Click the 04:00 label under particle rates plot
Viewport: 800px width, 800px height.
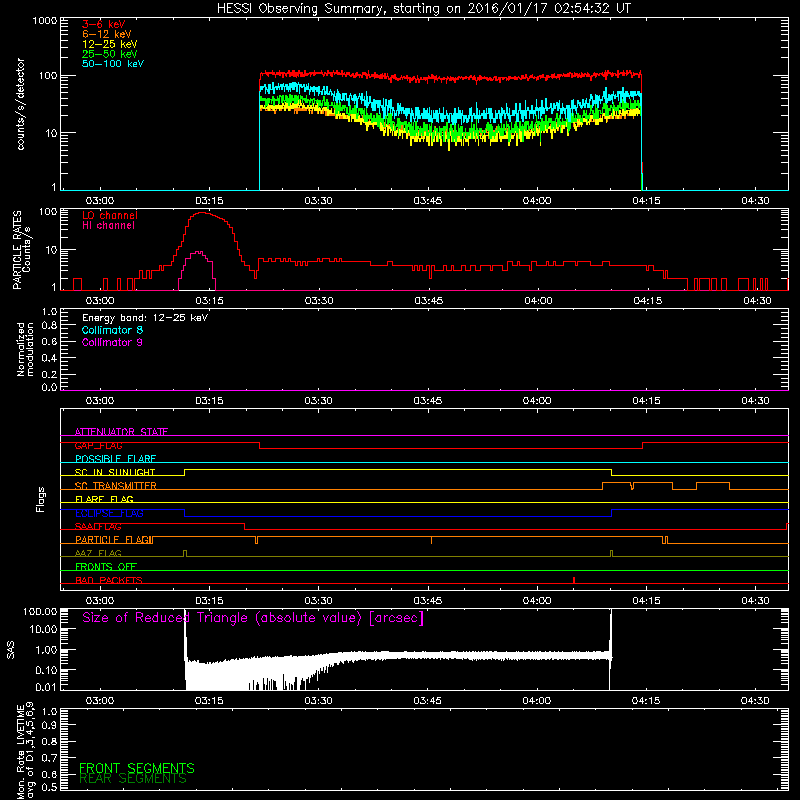538,301
